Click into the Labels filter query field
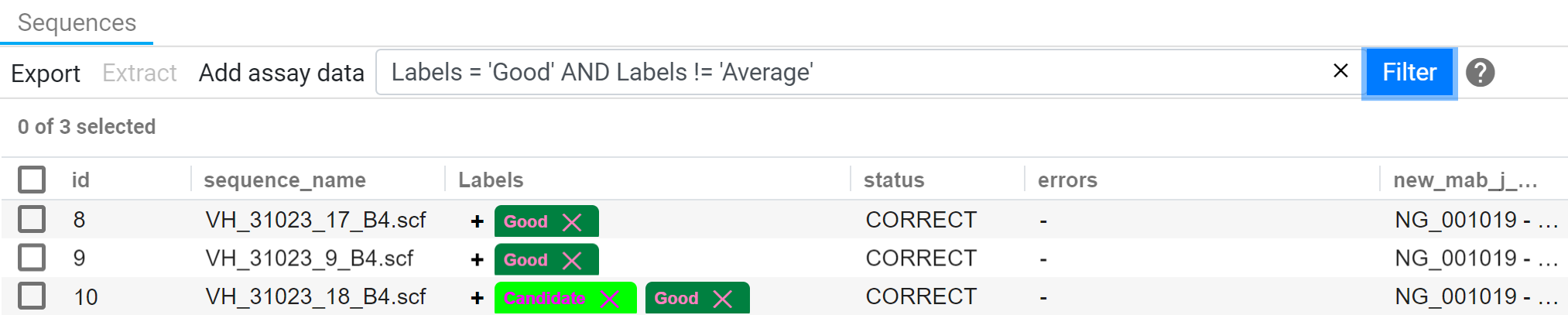 [x=851, y=72]
